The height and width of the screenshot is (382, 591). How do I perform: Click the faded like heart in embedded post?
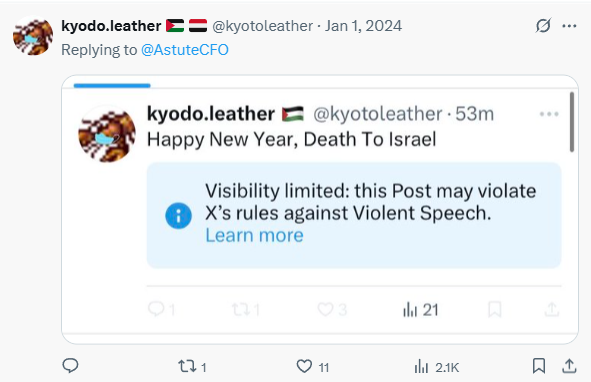click(x=325, y=310)
